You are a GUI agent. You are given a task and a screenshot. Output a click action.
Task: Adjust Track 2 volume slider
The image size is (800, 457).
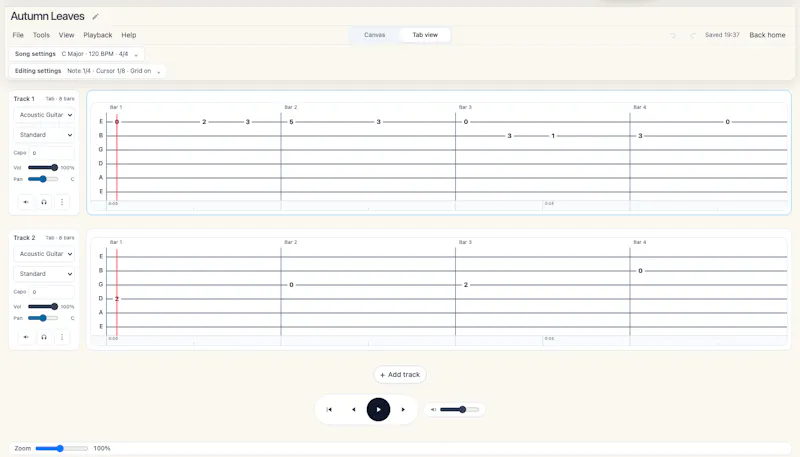(43, 307)
